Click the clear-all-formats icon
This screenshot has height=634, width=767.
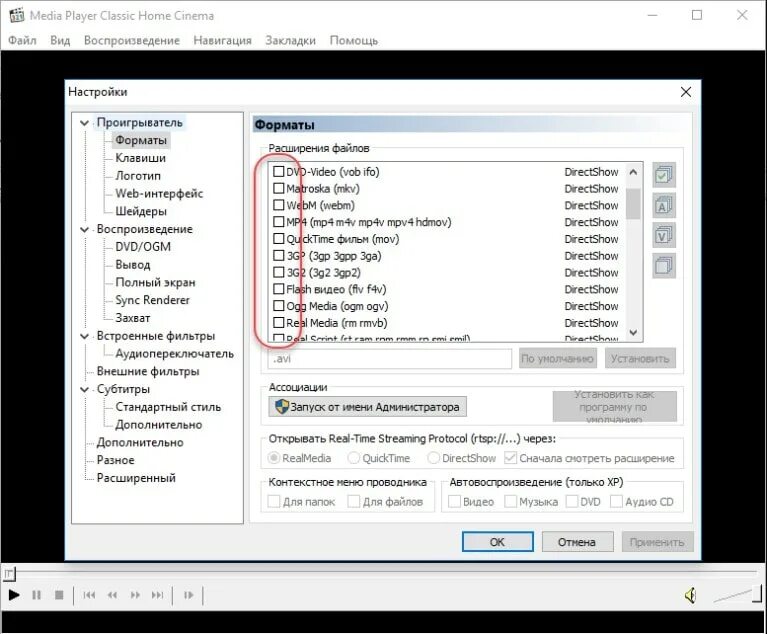tap(664, 266)
